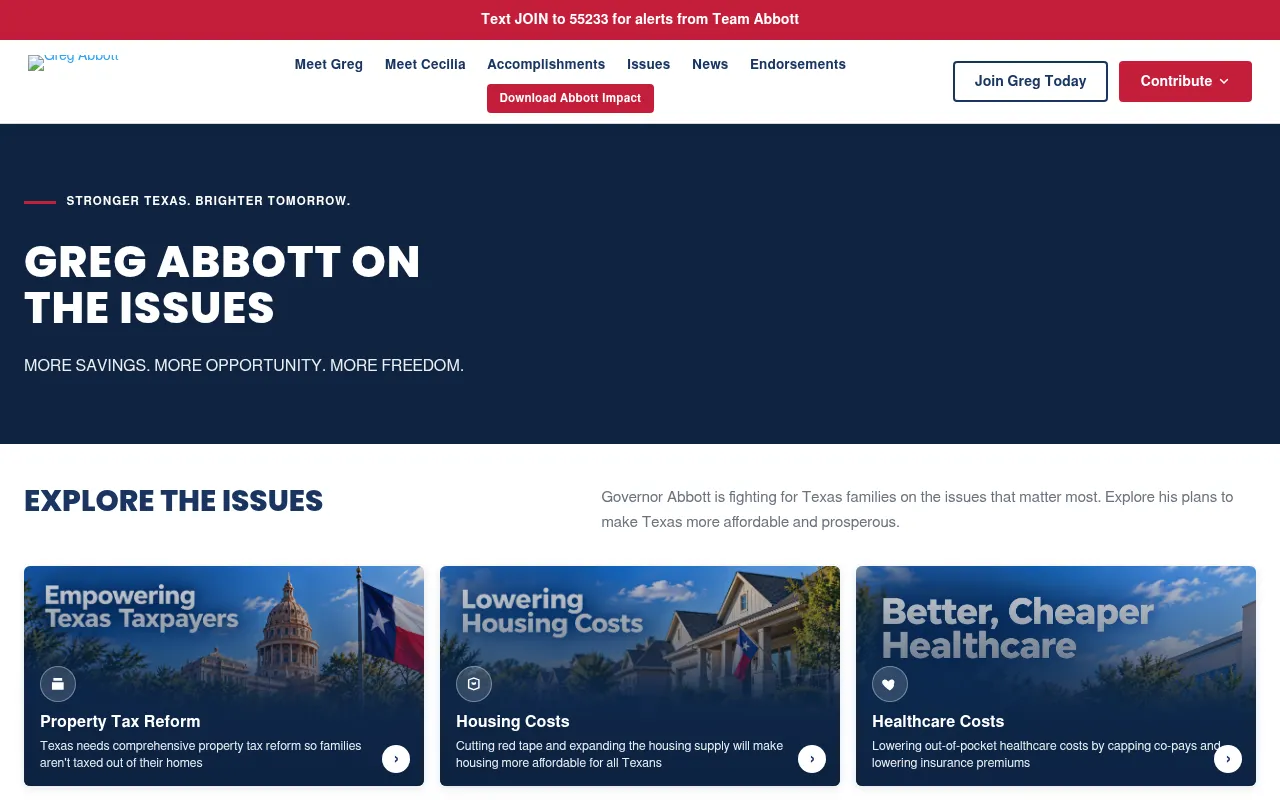The width and height of the screenshot is (1280, 800).
Task: Expand the Contribute dropdown
Action: click(1185, 81)
